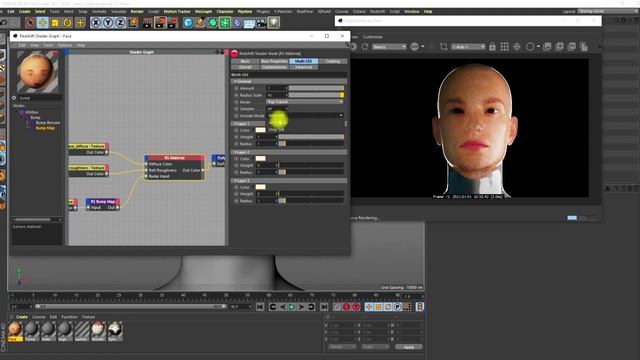The height and width of the screenshot is (360, 640).
Task: Open the Auto dropdown in RenderView
Action: tap(468, 47)
